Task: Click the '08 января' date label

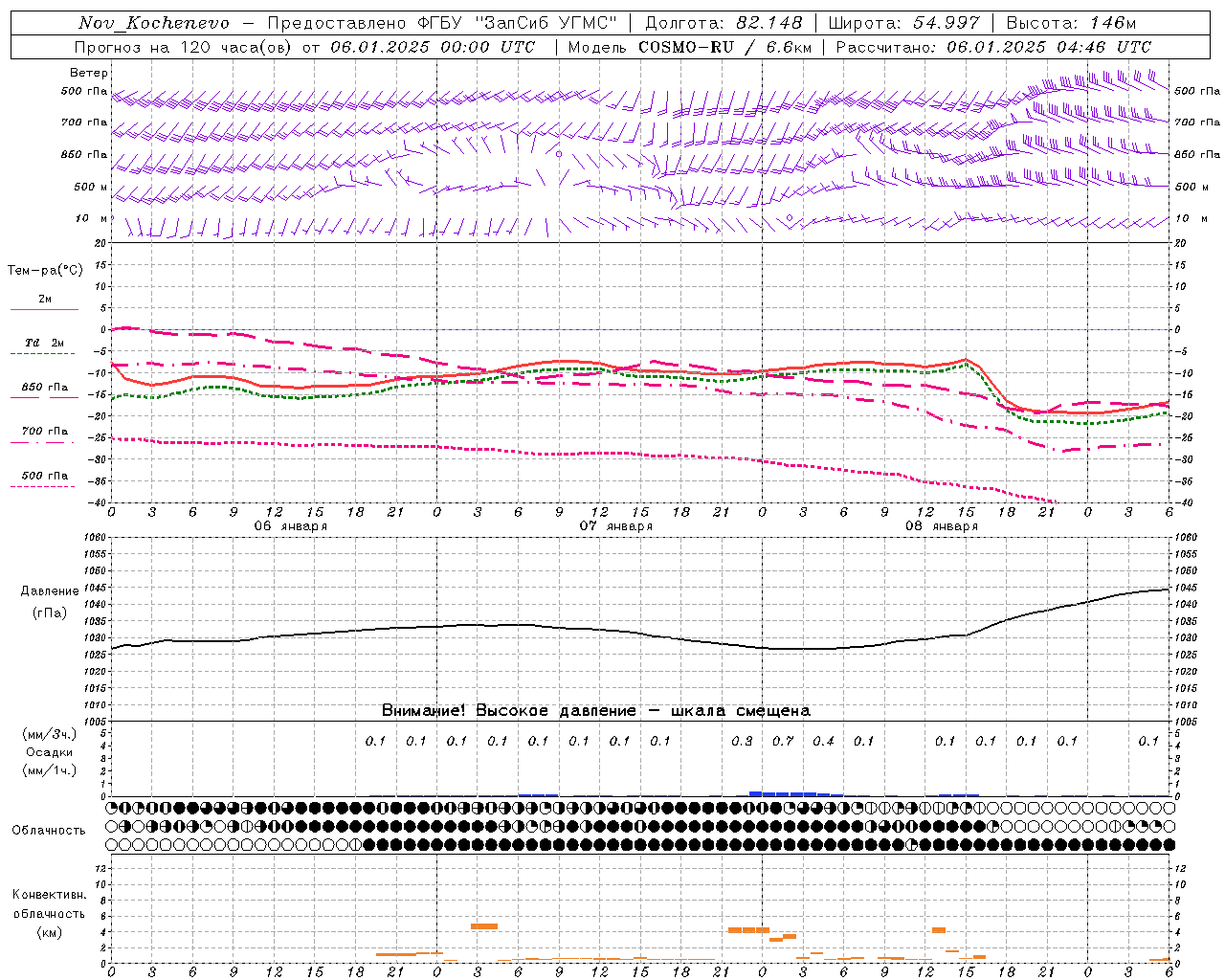Action: click(942, 526)
